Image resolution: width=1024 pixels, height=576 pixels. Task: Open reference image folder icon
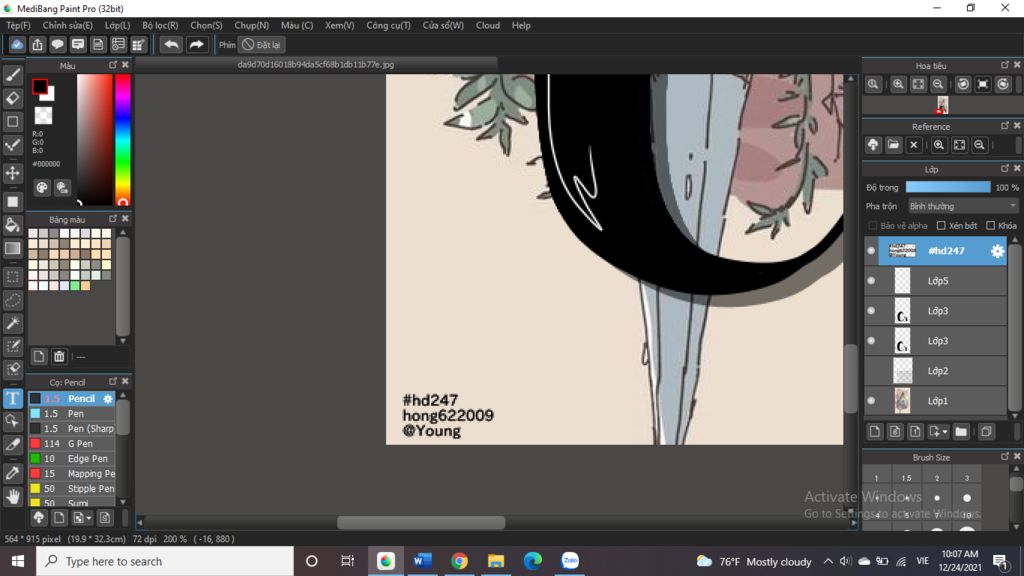pyautogui.click(x=893, y=145)
